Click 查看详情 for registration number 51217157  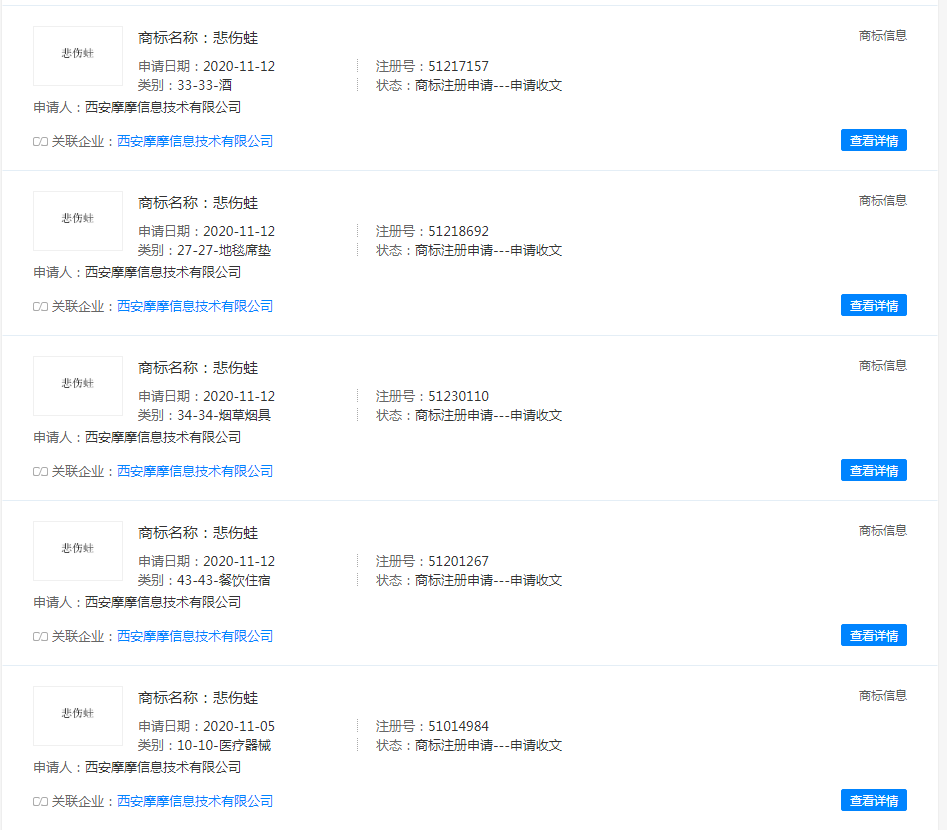click(x=873, y=140)
